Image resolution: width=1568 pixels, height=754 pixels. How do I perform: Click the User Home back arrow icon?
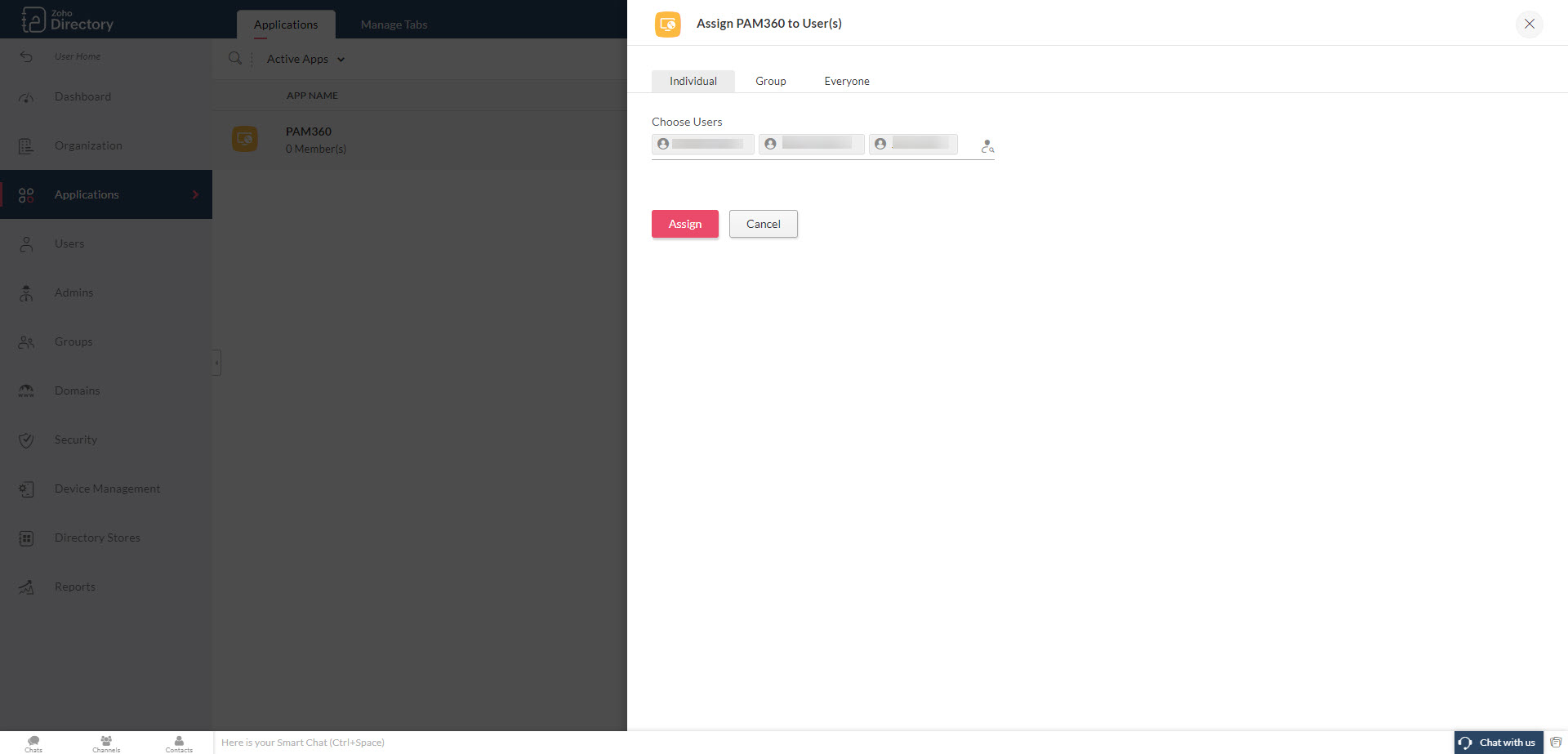pos(26,56)
